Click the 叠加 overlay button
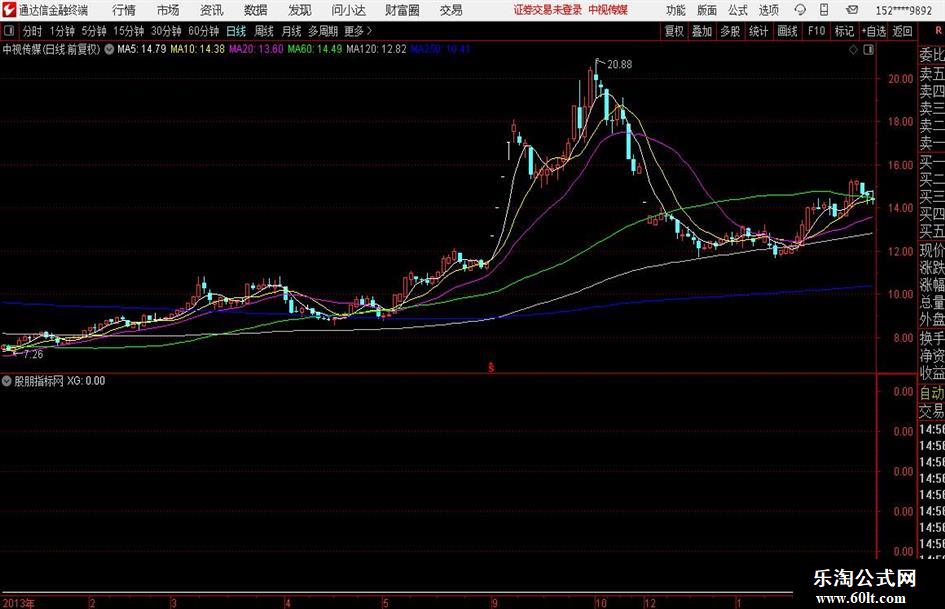The image size is (945, 609). [702, 31]
